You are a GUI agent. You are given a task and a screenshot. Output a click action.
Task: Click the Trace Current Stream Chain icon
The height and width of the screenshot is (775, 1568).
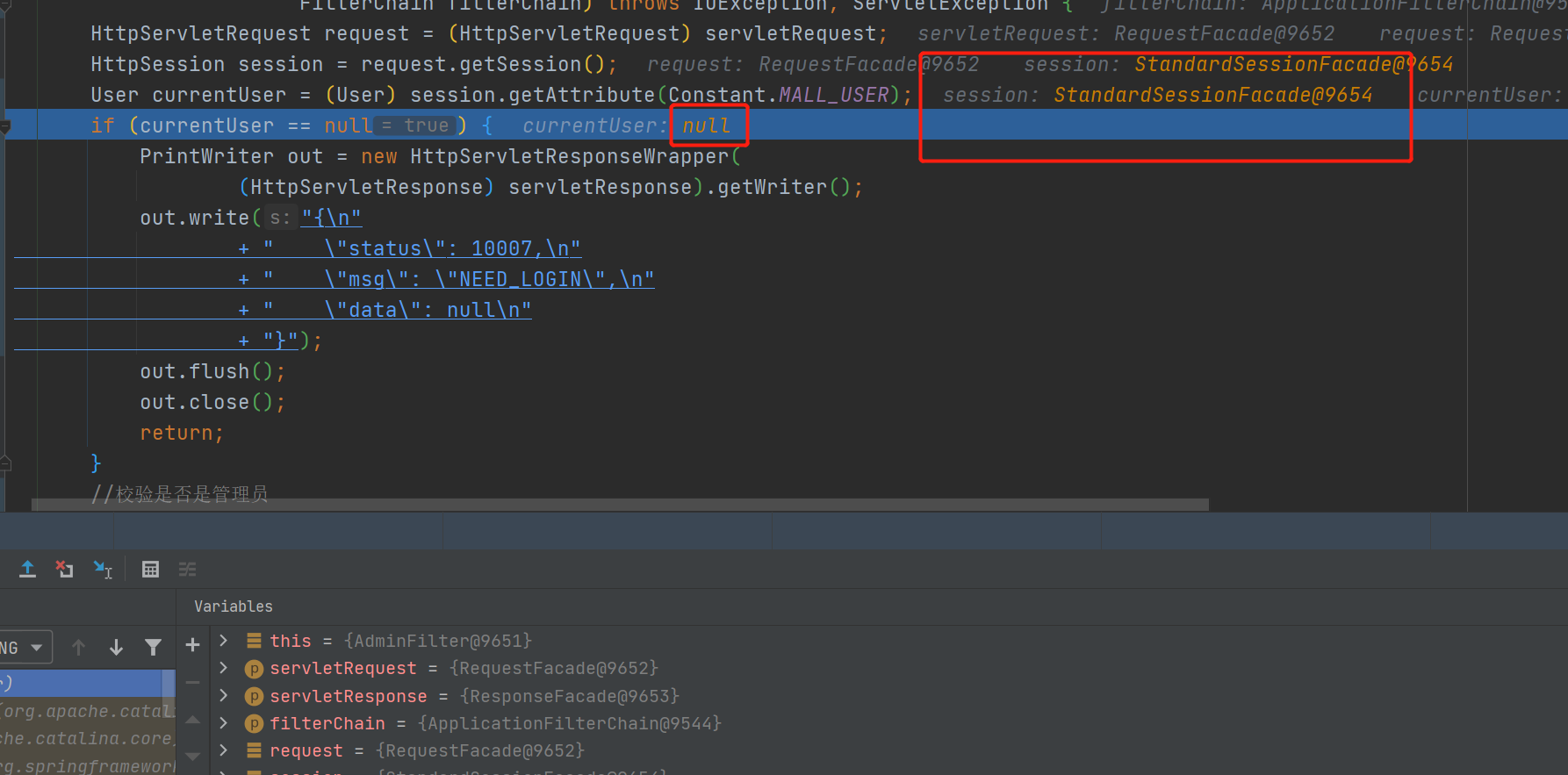pyautogui.click(x=187, y=570)
